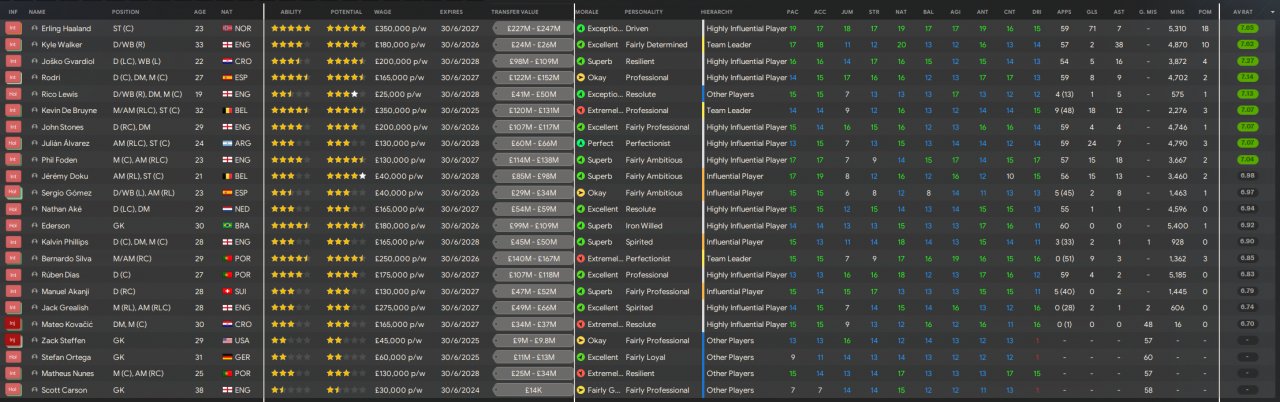
Task: Select Kalvin Phillips position D (C), DM, M (C)
Action: [141, 242]
